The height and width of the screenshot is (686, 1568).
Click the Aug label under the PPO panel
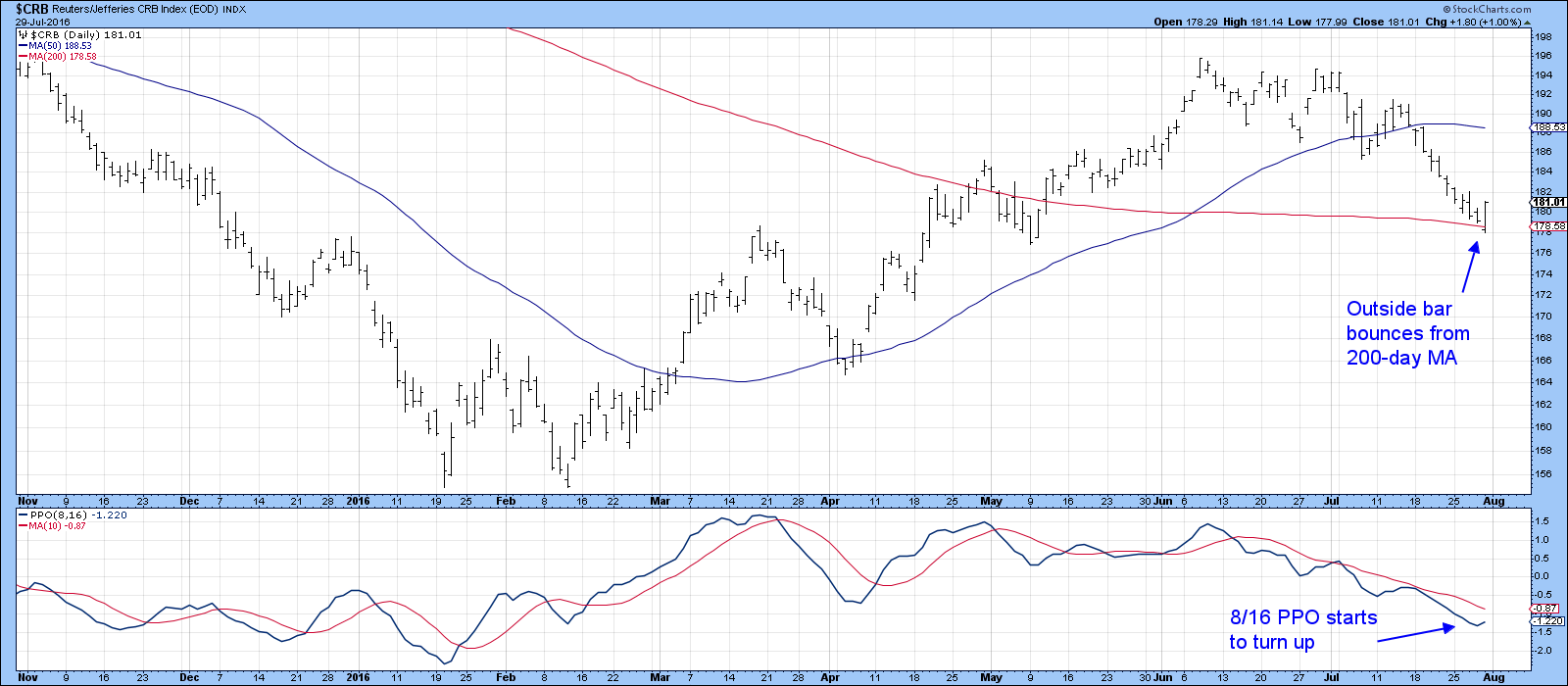click(x=1494, y=677)
